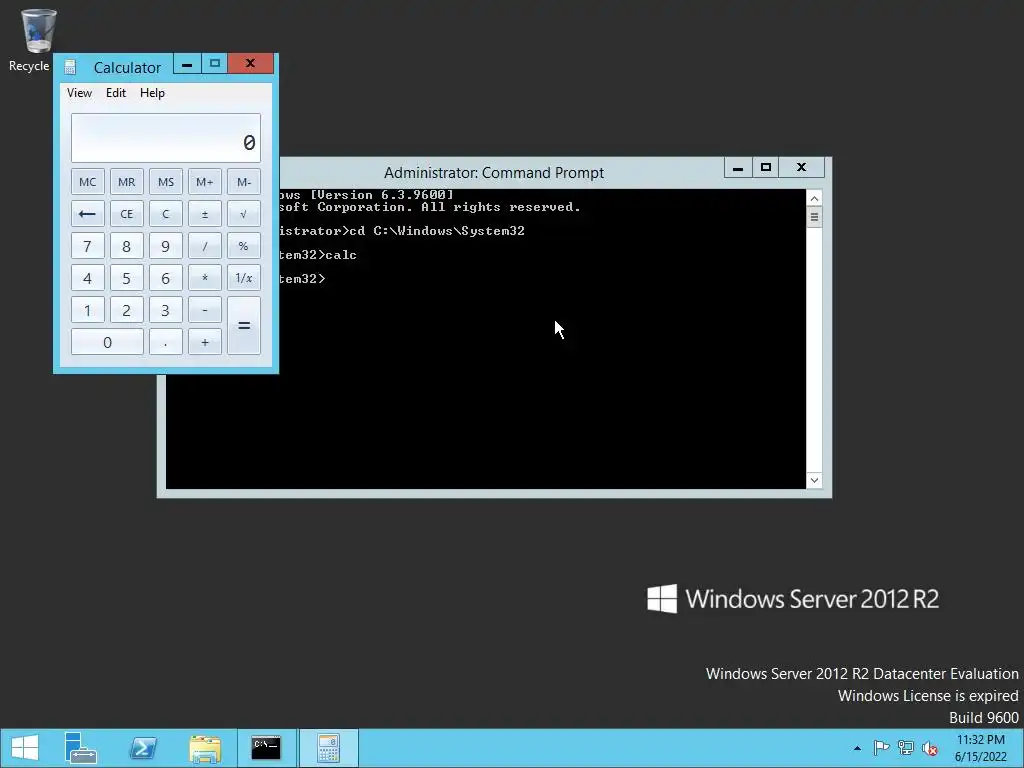Click the Command Prompt scrollbar thumb

click(x=814, y=217)
